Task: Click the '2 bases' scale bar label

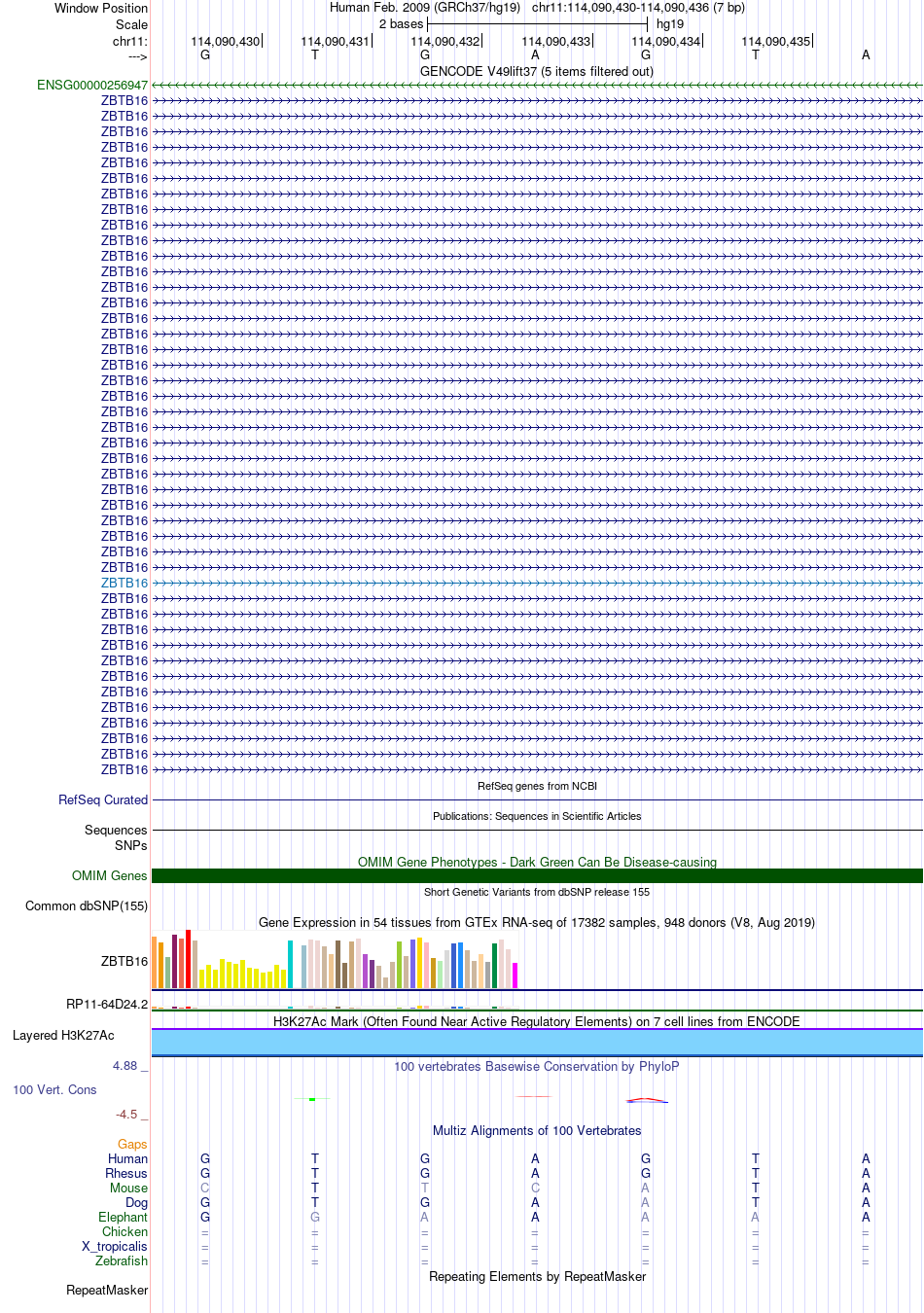Action: (402, 24)
